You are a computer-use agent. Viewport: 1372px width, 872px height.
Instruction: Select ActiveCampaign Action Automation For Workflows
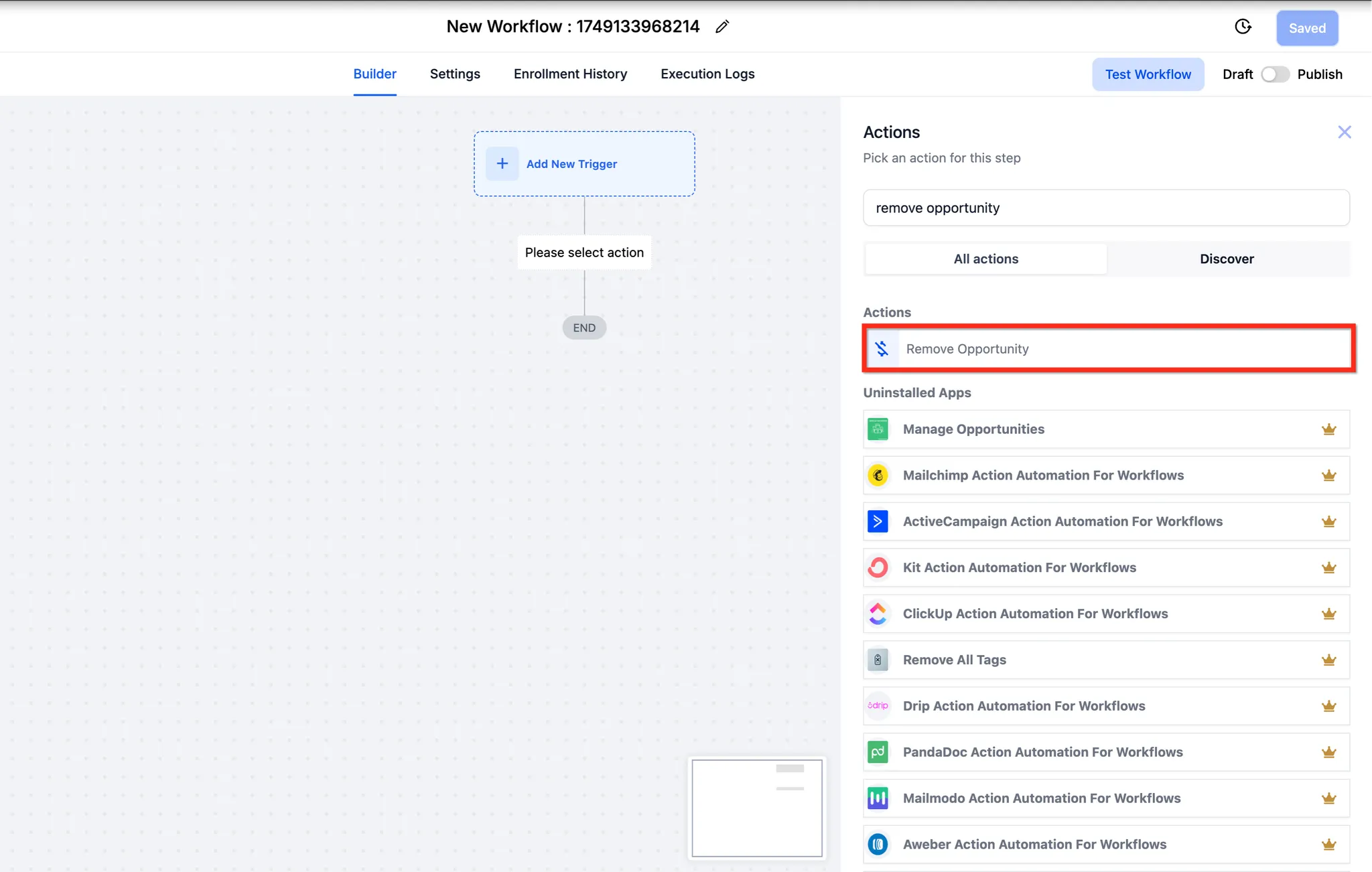[1062, 521]
